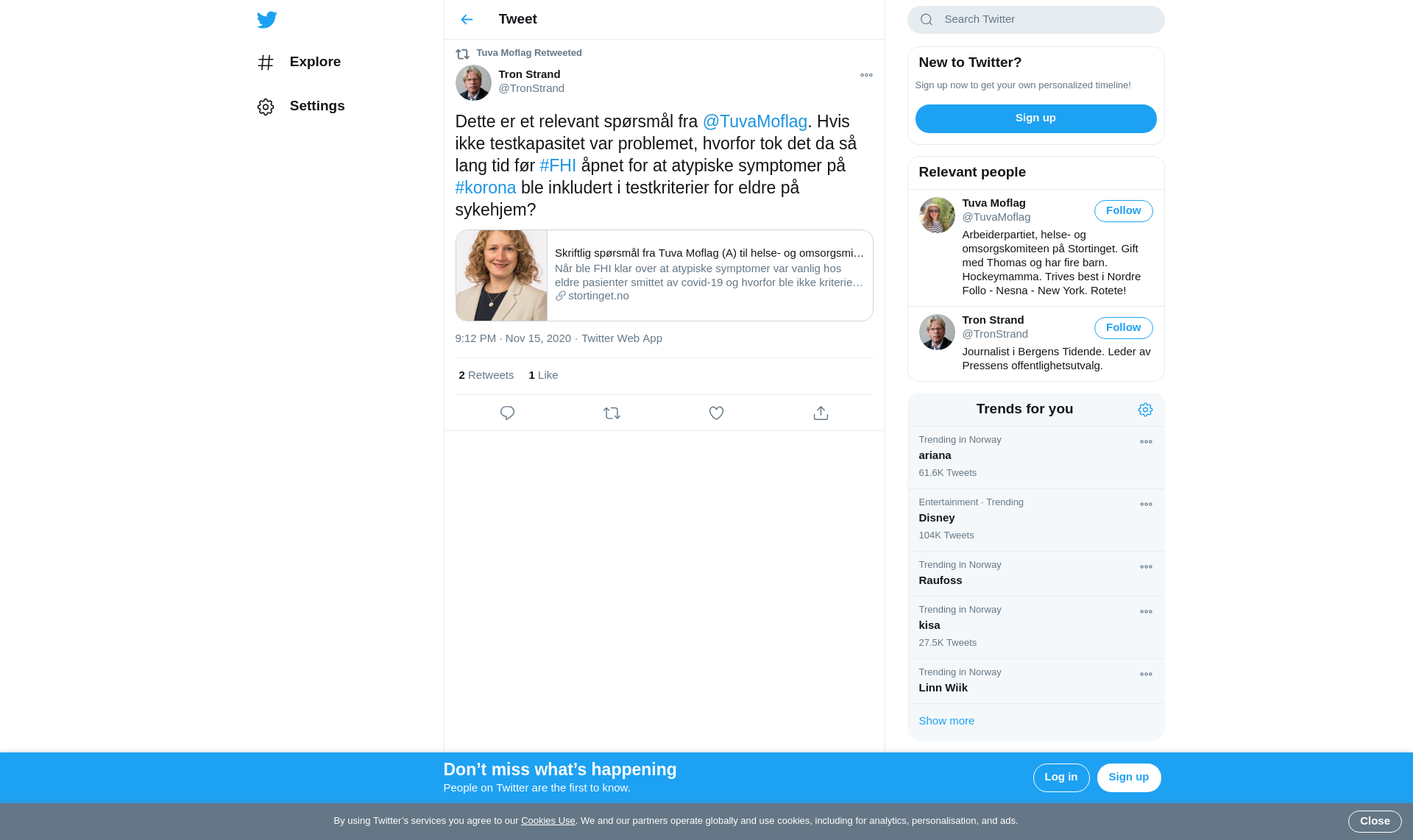Open more options for Disney trend
Screen dimensions: 1413x840
[x=1146, y=505]
